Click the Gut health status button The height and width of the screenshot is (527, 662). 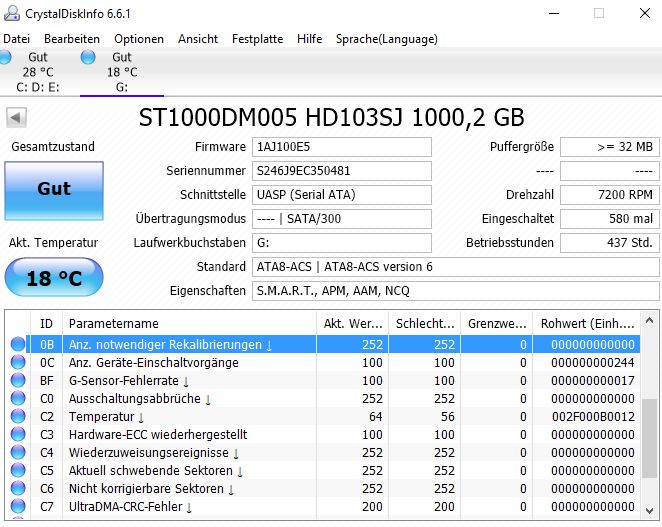[54, 191]
